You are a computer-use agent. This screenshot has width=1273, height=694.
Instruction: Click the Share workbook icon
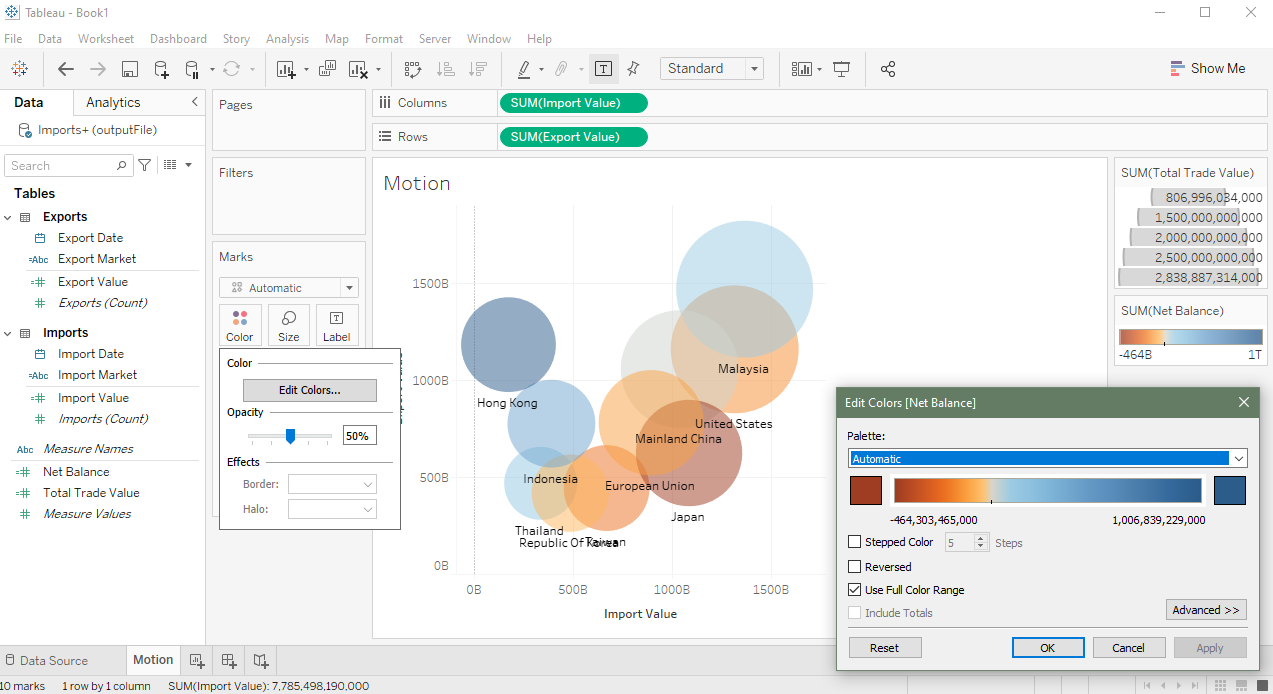coord(887,69)
